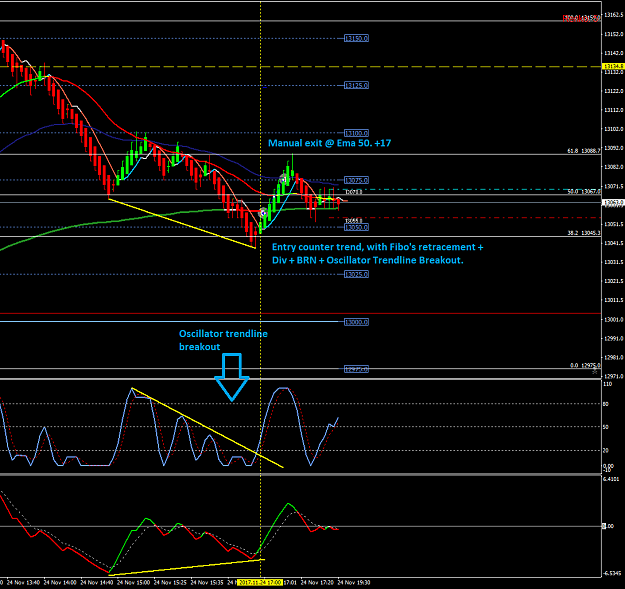Click 13082.0 on the price scale
625x589 pixels.
click(613, 167)
